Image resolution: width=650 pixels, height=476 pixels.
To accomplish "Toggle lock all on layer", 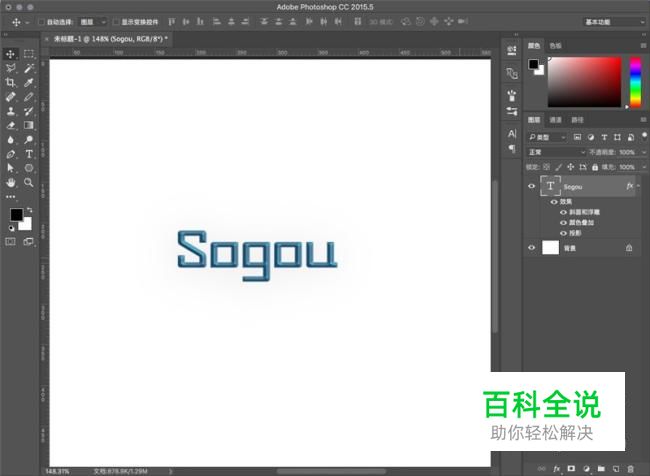I will click(x=595, y=167).
